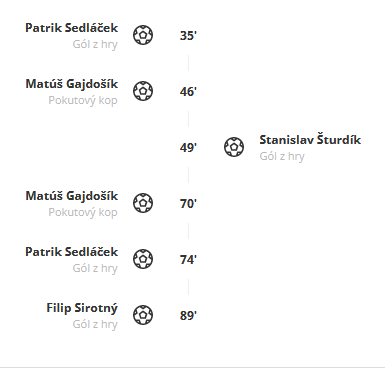Click the goal ball icon at 46'

point(143,91)
